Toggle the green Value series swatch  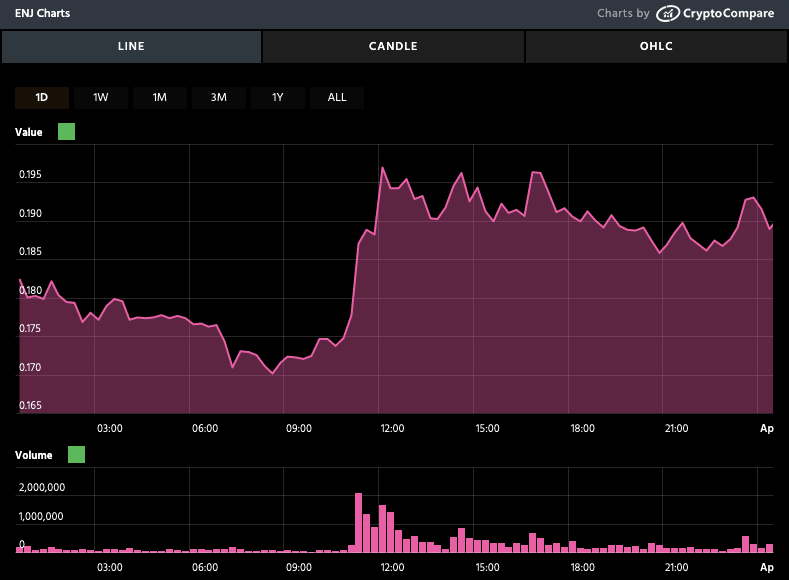tap(67, 132)
